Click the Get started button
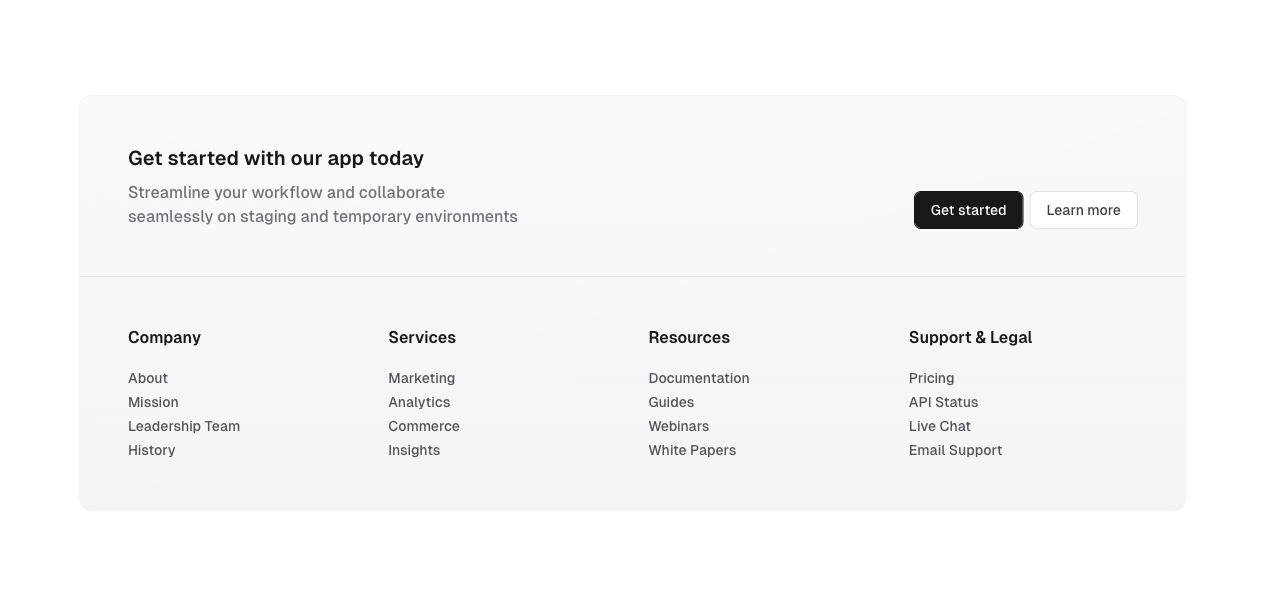 [x=968, y=210]
